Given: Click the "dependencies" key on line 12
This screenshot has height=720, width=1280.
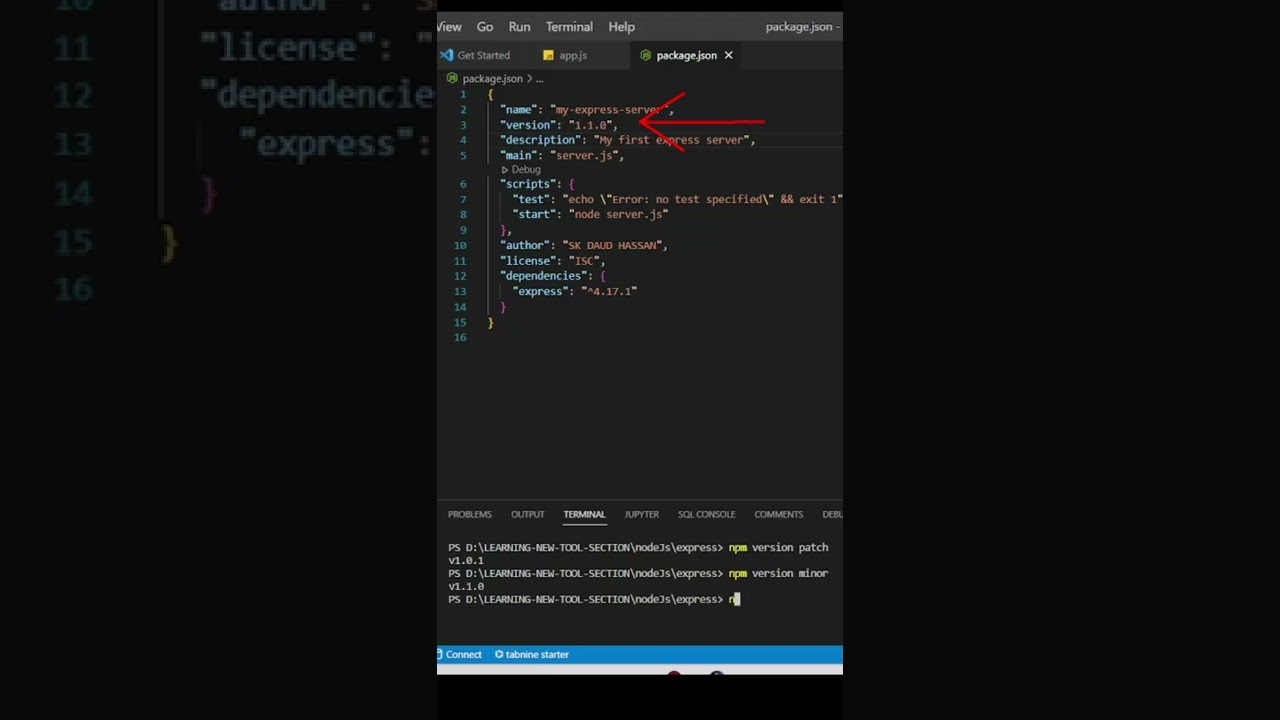Looking at the screenshot, I should (x=543, y=276).
